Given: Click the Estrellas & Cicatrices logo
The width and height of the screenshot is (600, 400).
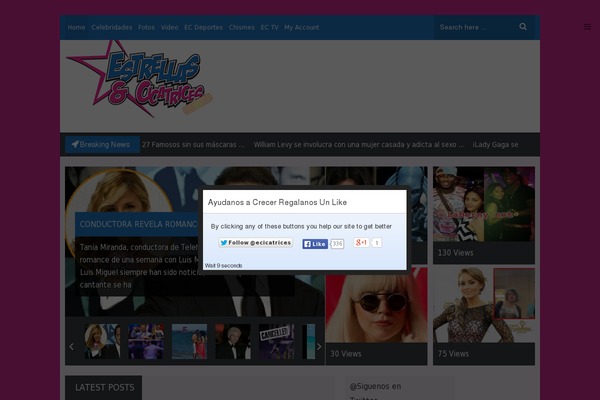Looking at the screenshot, I should coord(139,78).
